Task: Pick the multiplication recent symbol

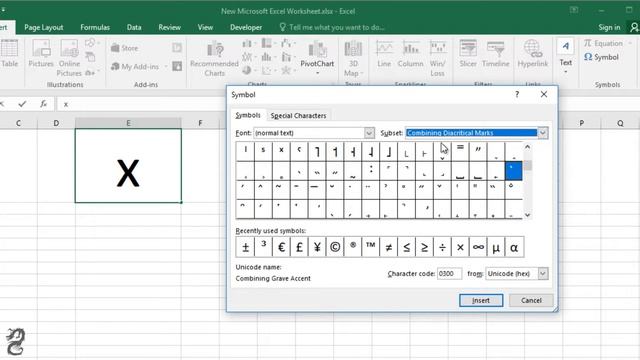Action: pyautogui.click(x=460, y=247)
